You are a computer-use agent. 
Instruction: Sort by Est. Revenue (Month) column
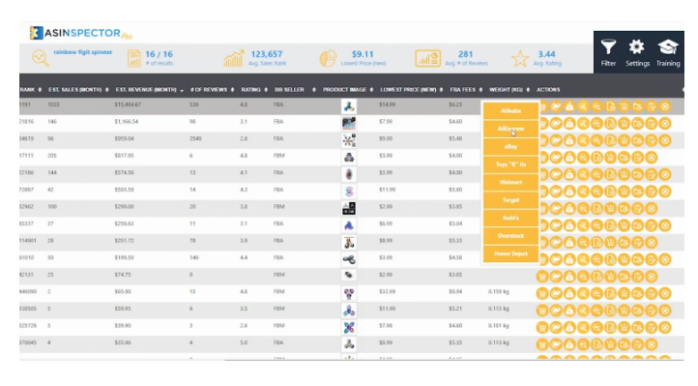pyautogui.click(x=150, y=89)
